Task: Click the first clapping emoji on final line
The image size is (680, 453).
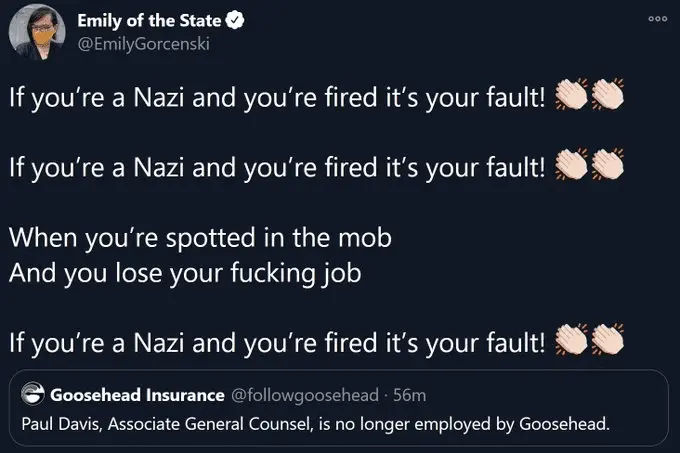Action: click(571, 342)
